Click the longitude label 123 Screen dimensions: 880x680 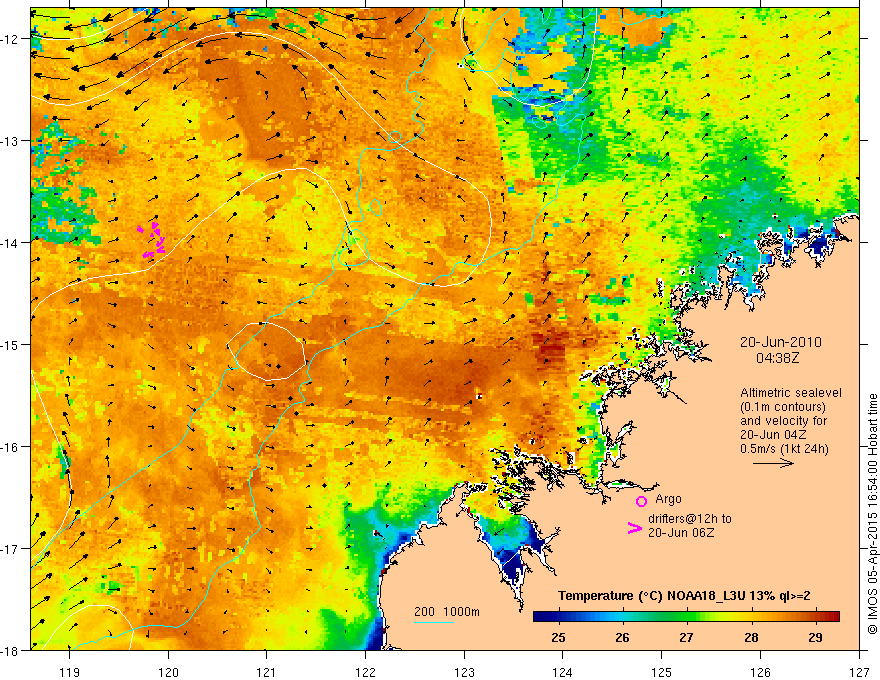pyautogui.click(x=464, y=672)
